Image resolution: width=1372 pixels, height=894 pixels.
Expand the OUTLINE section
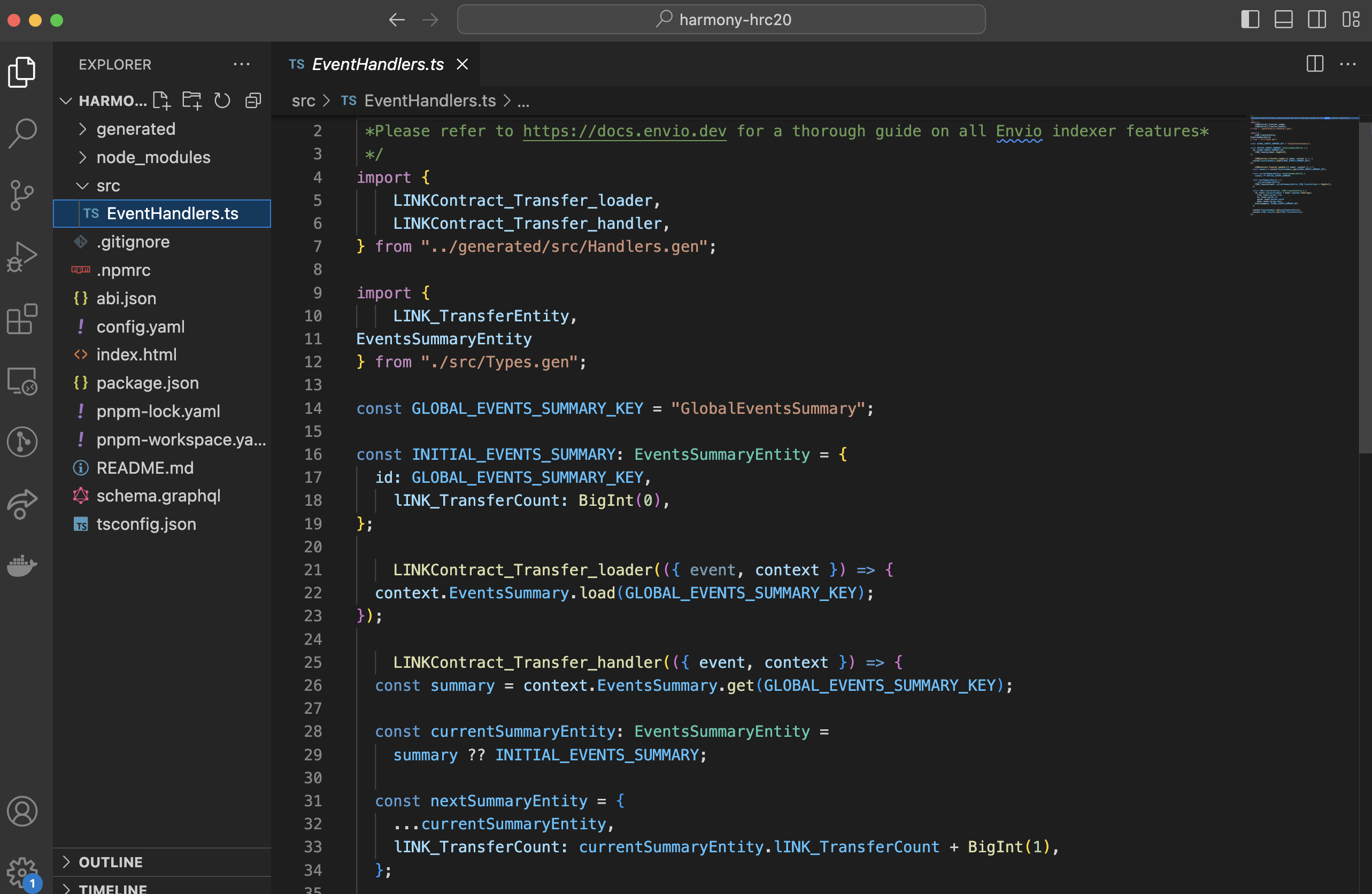click(110, 862)
